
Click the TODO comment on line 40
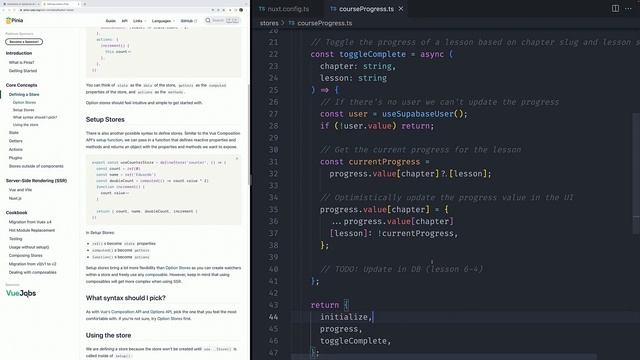click(402, 269)
